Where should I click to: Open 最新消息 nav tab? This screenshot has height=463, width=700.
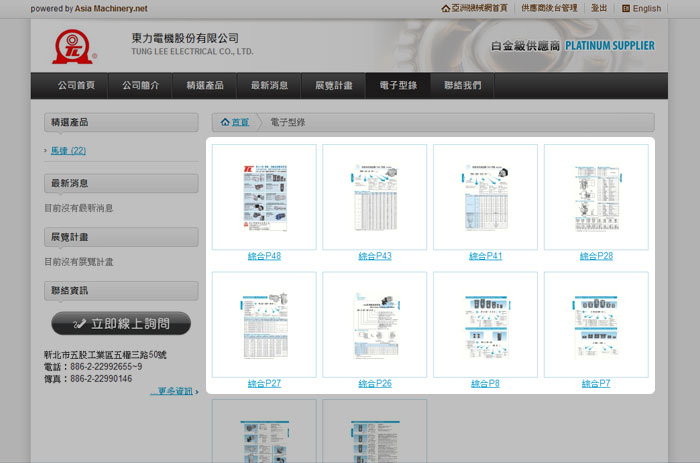(269, 85)
